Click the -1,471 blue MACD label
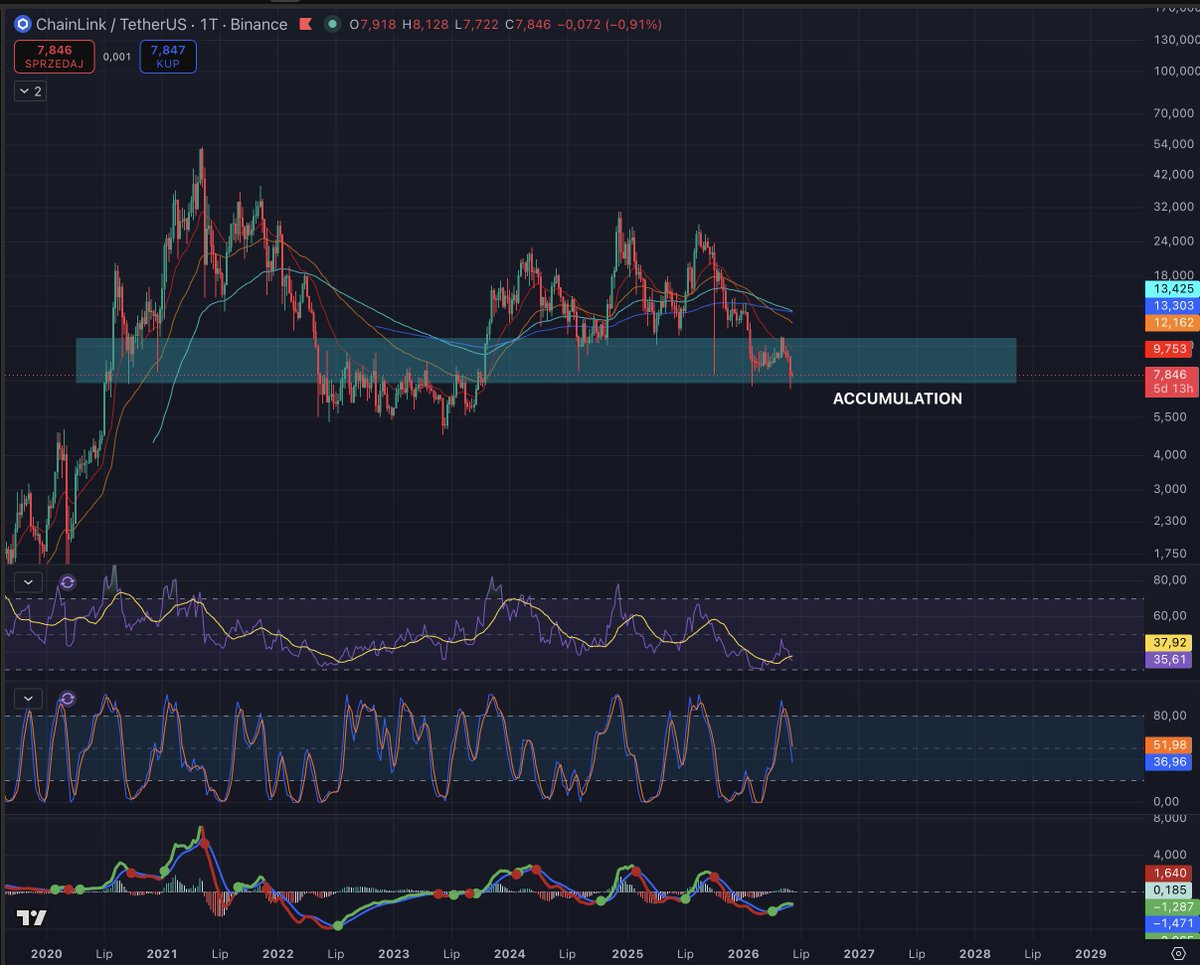This screenshot has width=1200, height=965. [x=1171, y=924]
